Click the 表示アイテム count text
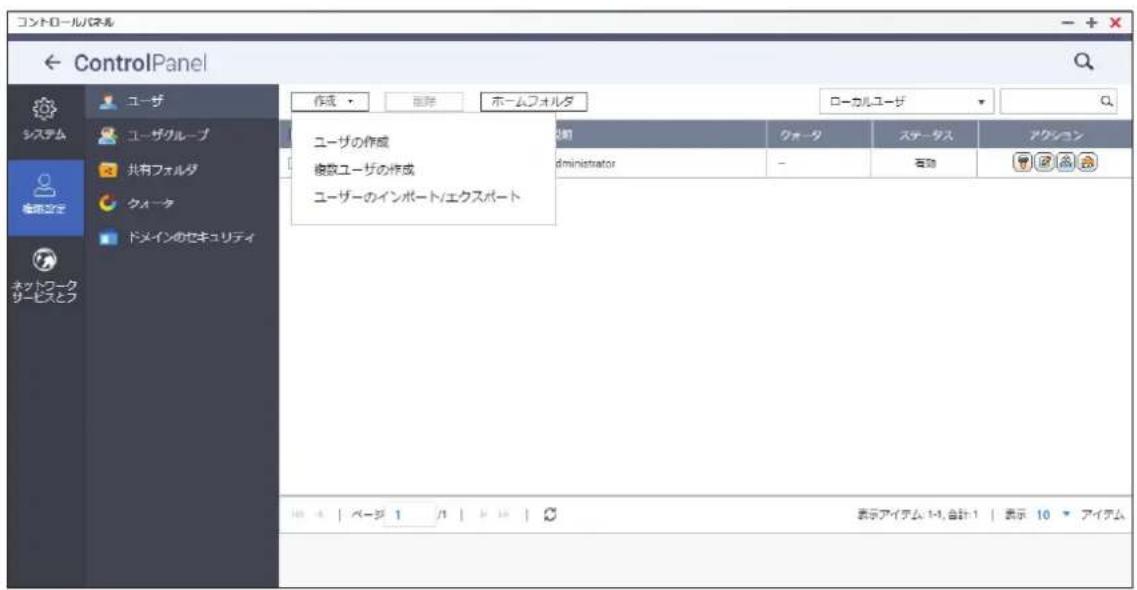Image resolution: width=1137 pixels, height=590 pixels. (917, 515)
